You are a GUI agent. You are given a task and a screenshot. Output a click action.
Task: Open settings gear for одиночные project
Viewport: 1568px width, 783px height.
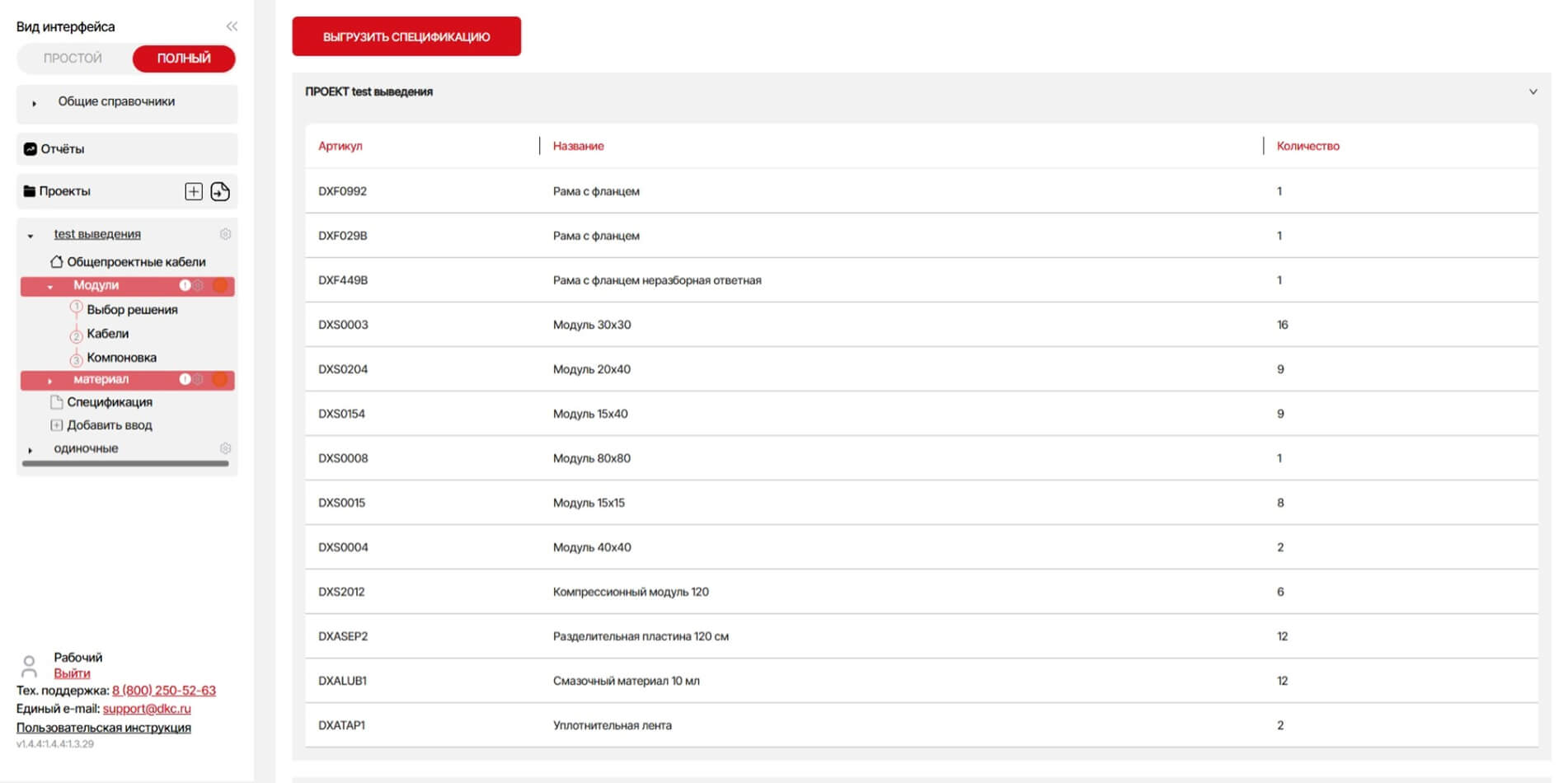[225, 448]
